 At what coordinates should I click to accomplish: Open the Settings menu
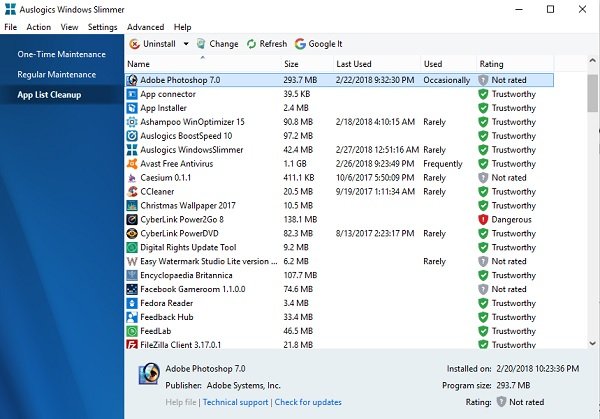[x=102, y=27]
